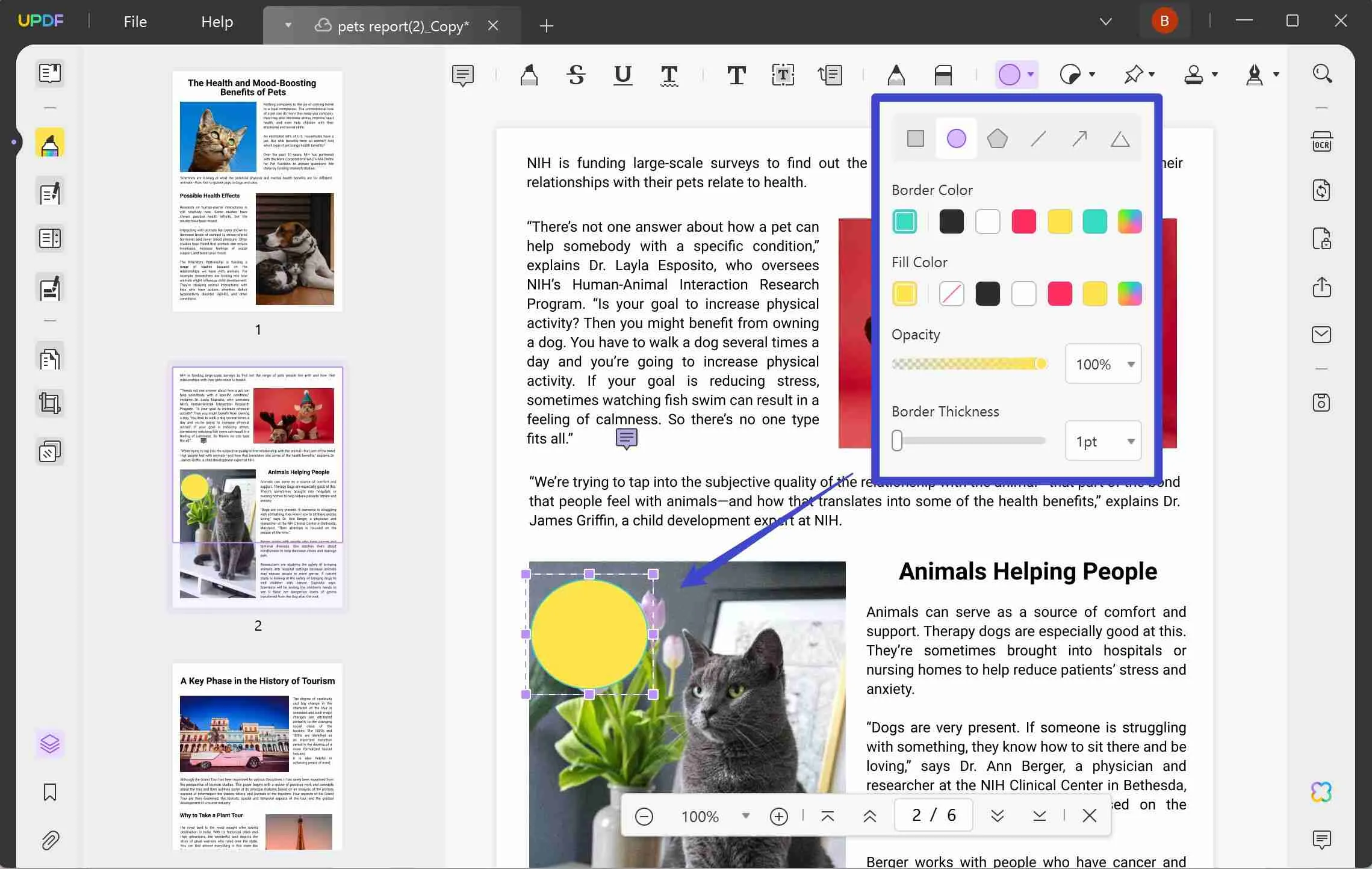Select the Eraser tool
Image resolution: width=1372 pixels, height=869 pixels.
[x=943, y=75]
